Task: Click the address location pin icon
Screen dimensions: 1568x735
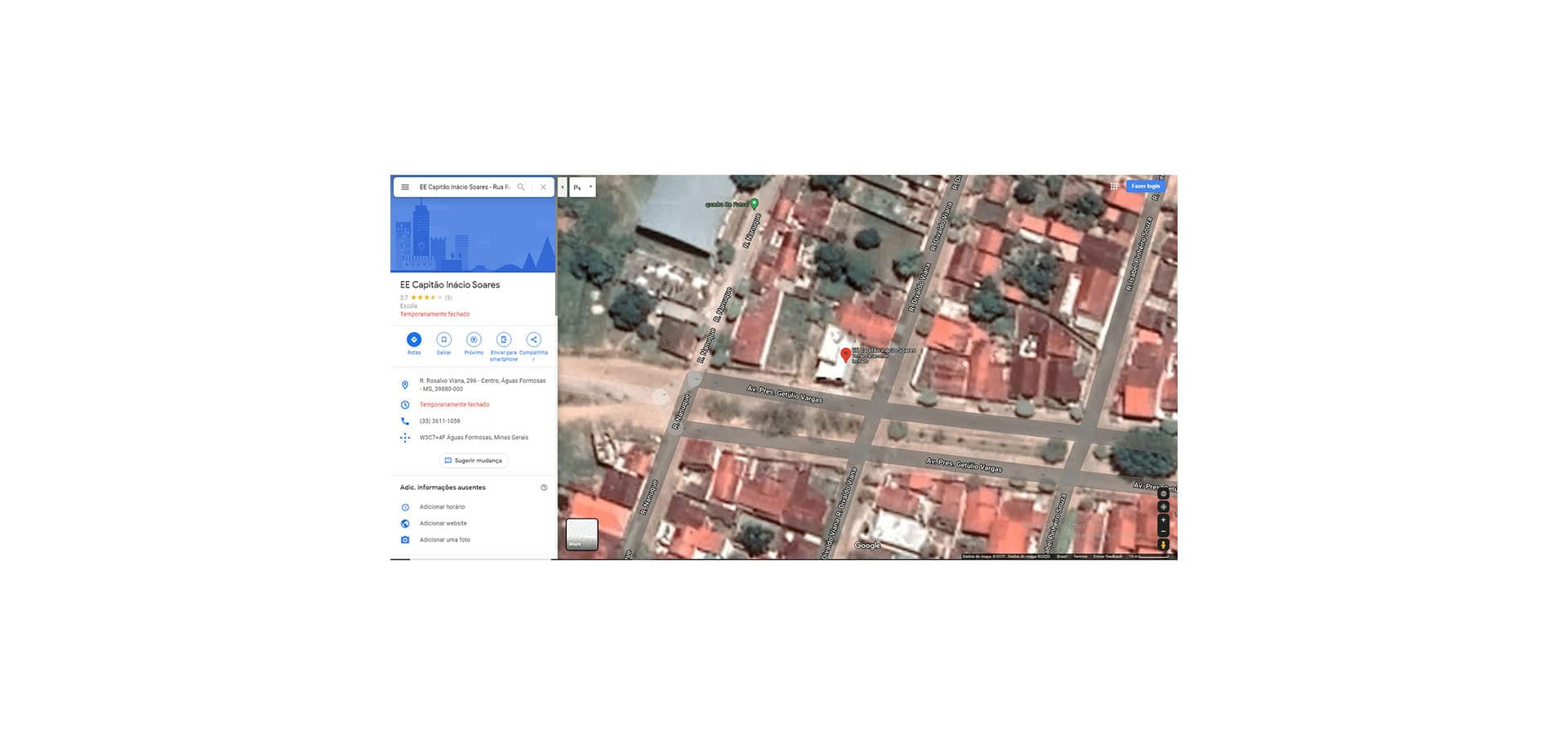Action: click(x=404, y=385)
